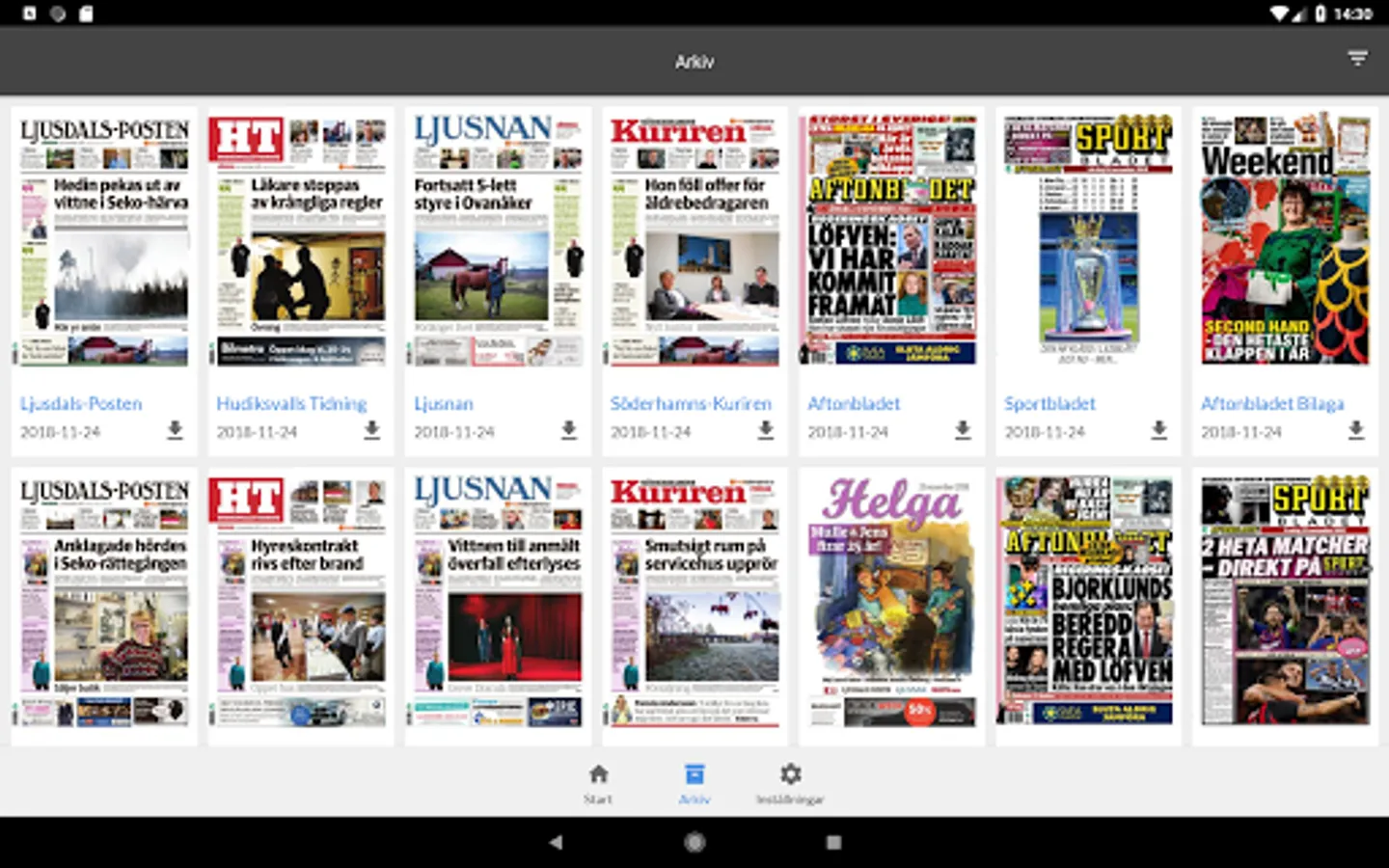Tap the Android recent apps button
1389x868 pixels.
(833, 842)
